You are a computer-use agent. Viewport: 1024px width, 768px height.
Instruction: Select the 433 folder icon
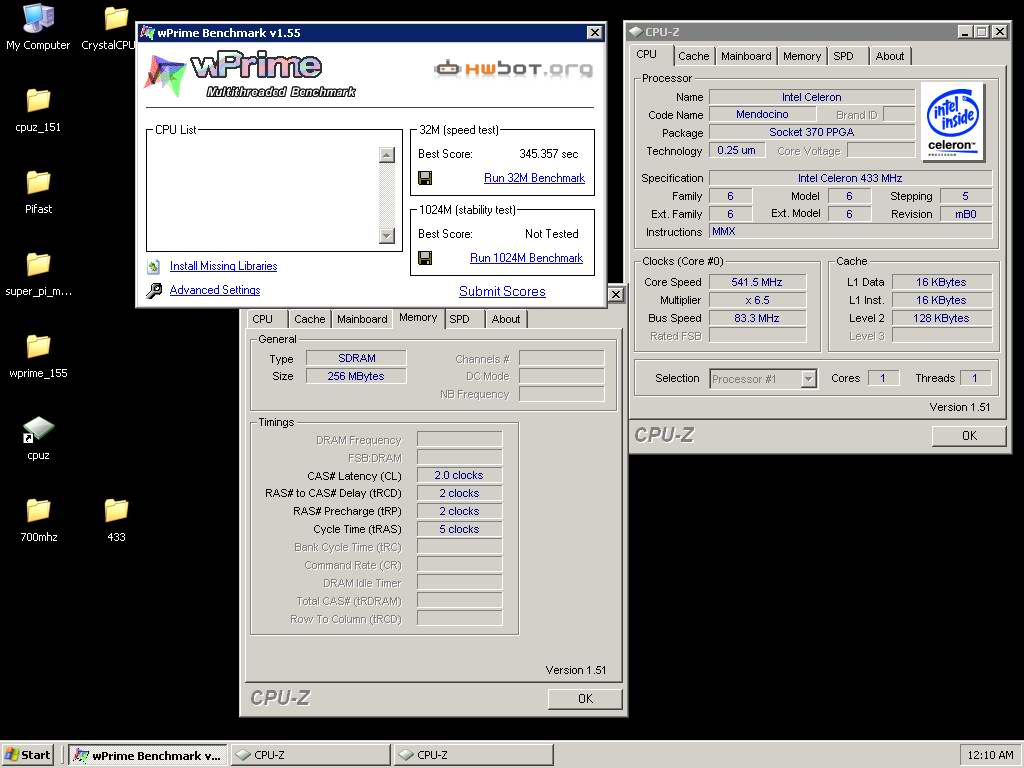point(116,520)
